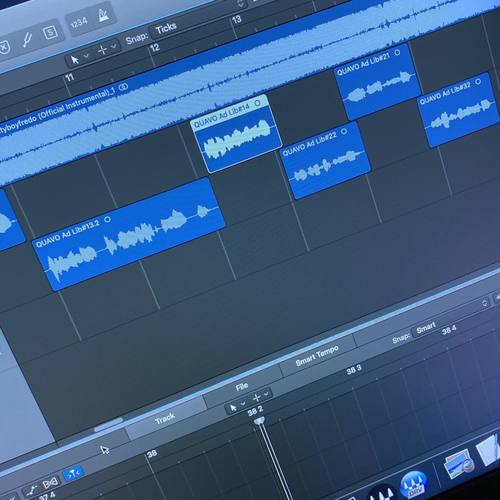Switch to the File tab in editor
This screenshot has height=500, width=500.
click(242, 387)
